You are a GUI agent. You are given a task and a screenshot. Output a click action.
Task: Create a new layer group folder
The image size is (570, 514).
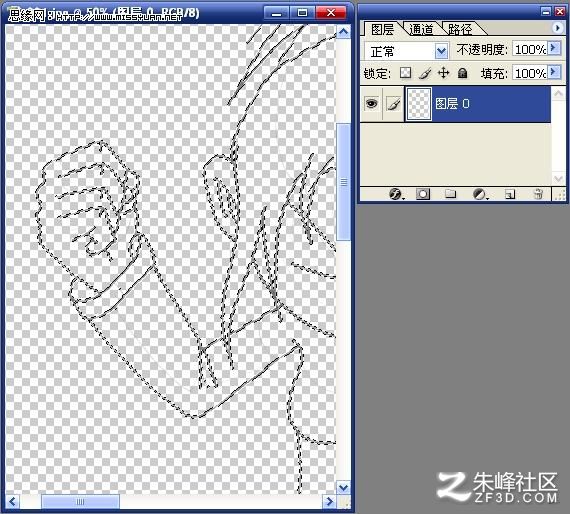450,194
